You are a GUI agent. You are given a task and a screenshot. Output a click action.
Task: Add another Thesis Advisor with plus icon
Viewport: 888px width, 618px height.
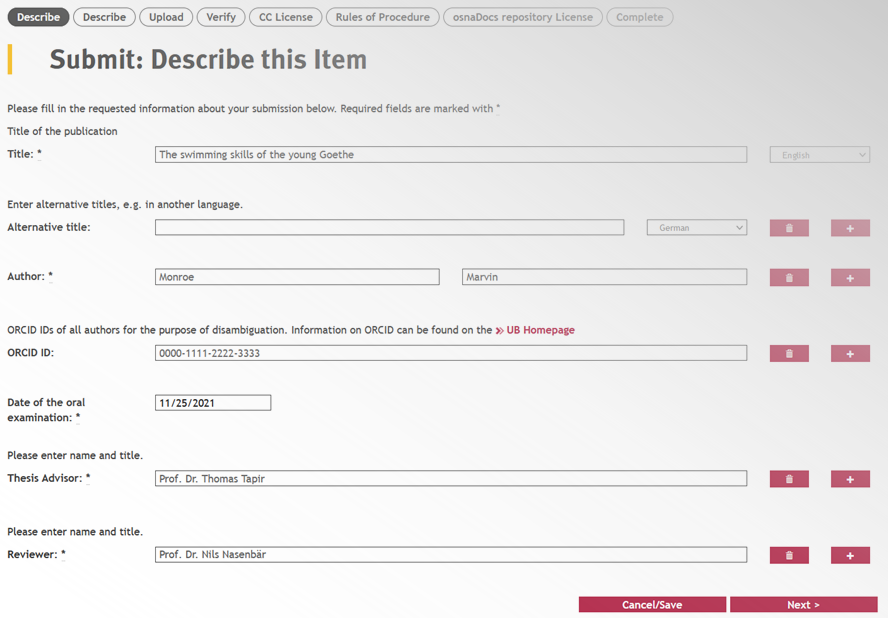pos(850,479)
